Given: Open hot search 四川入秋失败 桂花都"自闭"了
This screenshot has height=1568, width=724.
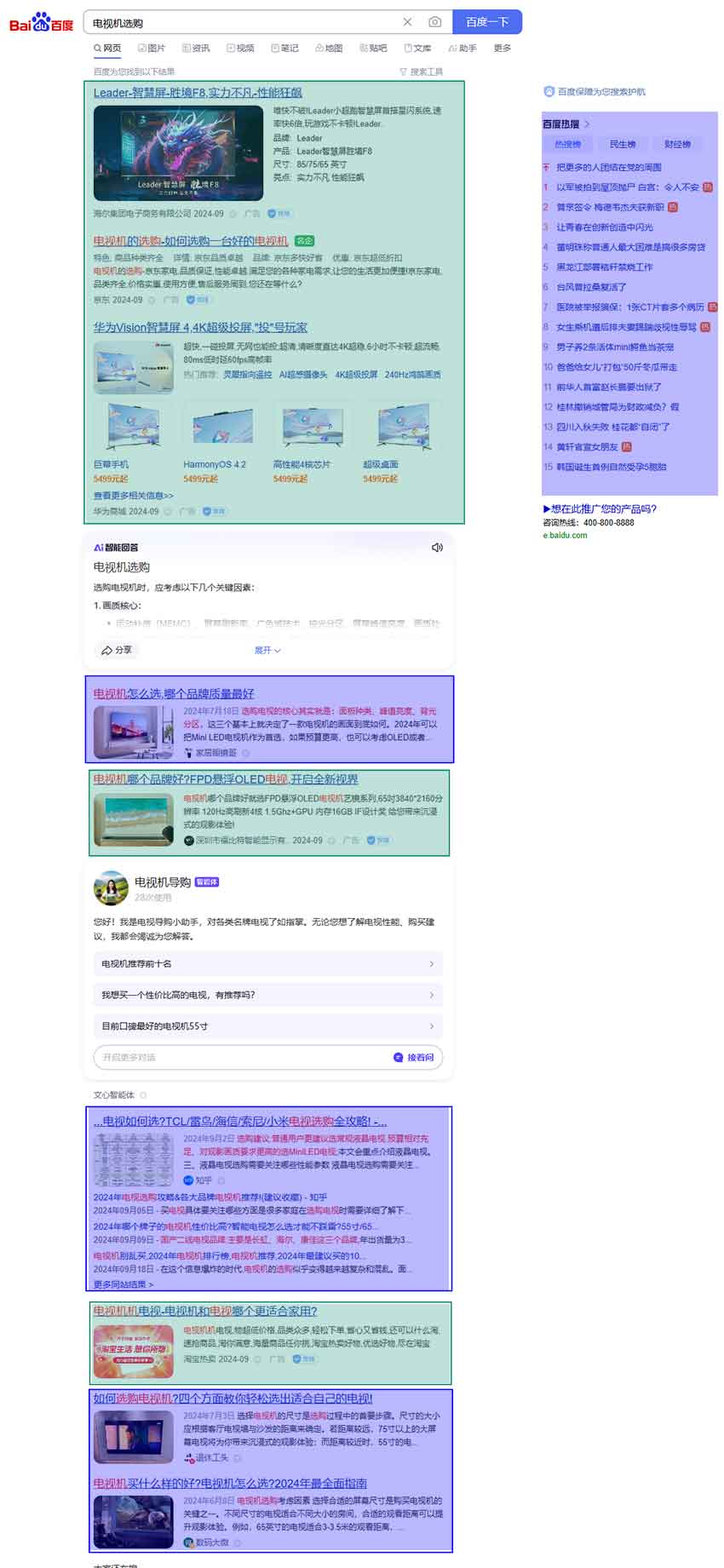Looking at the screenshot, I should [x=613, y=427].
